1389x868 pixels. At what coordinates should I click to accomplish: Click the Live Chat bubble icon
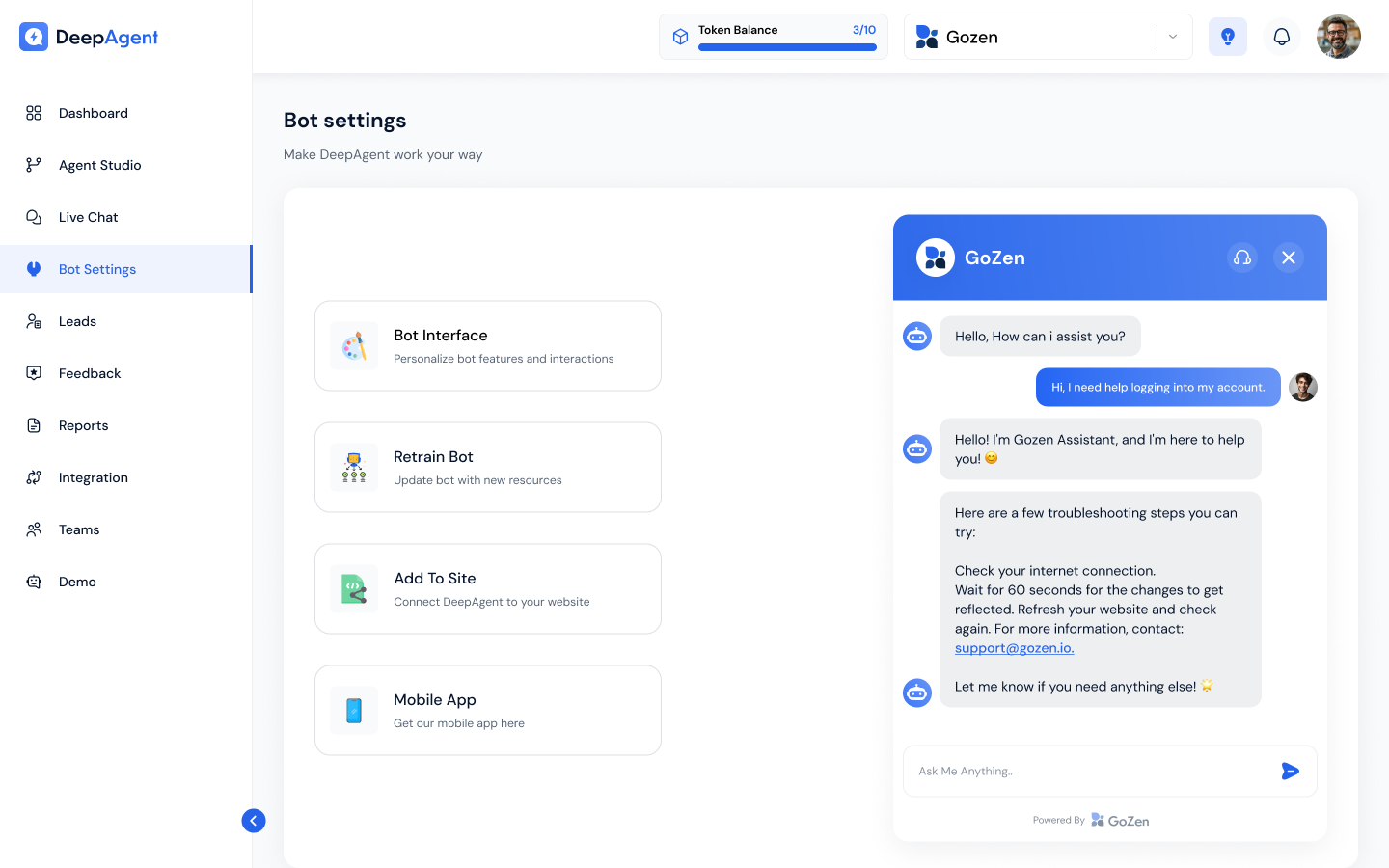34,217
